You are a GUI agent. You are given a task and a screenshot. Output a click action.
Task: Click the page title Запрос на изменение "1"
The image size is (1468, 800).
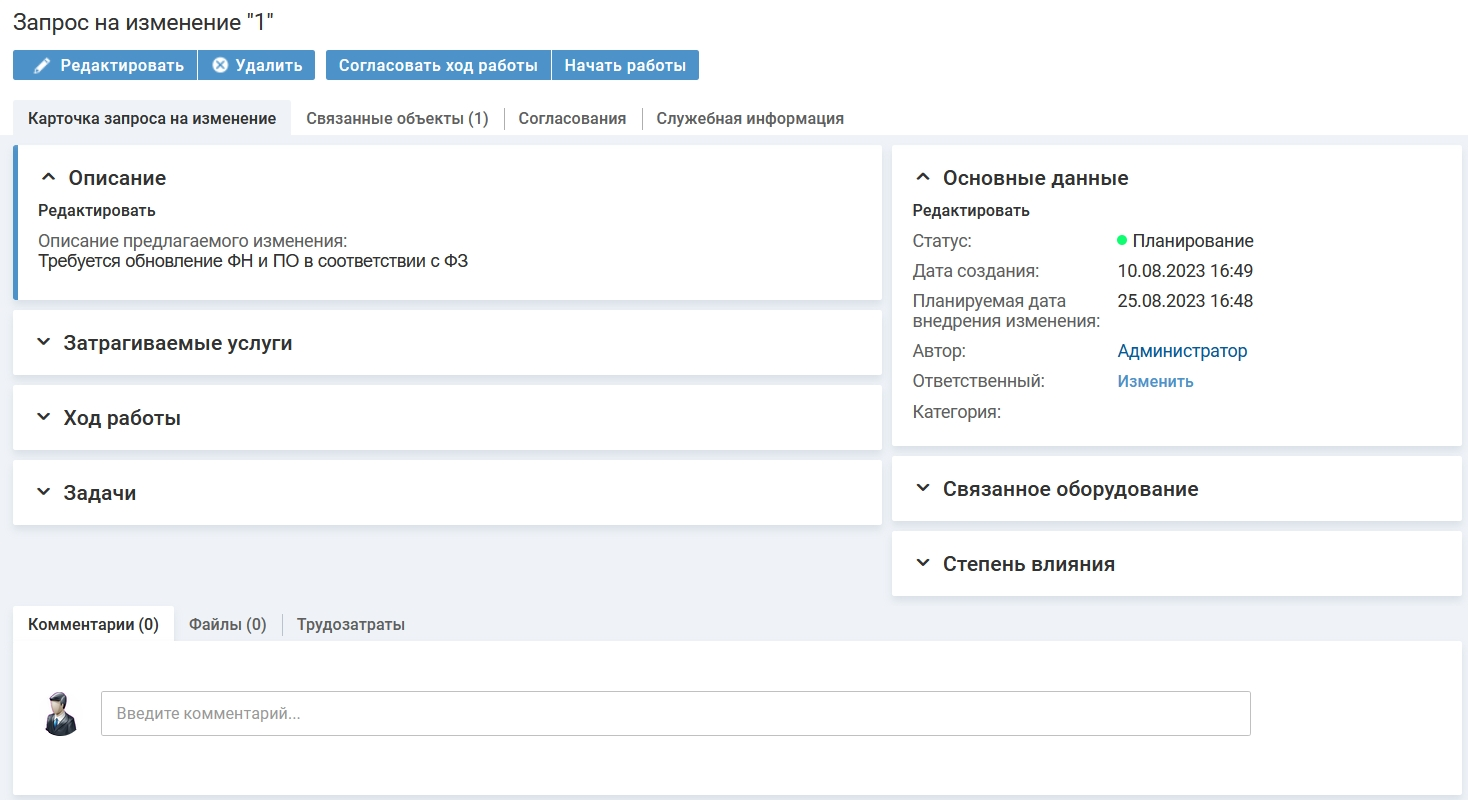point(144,20)
